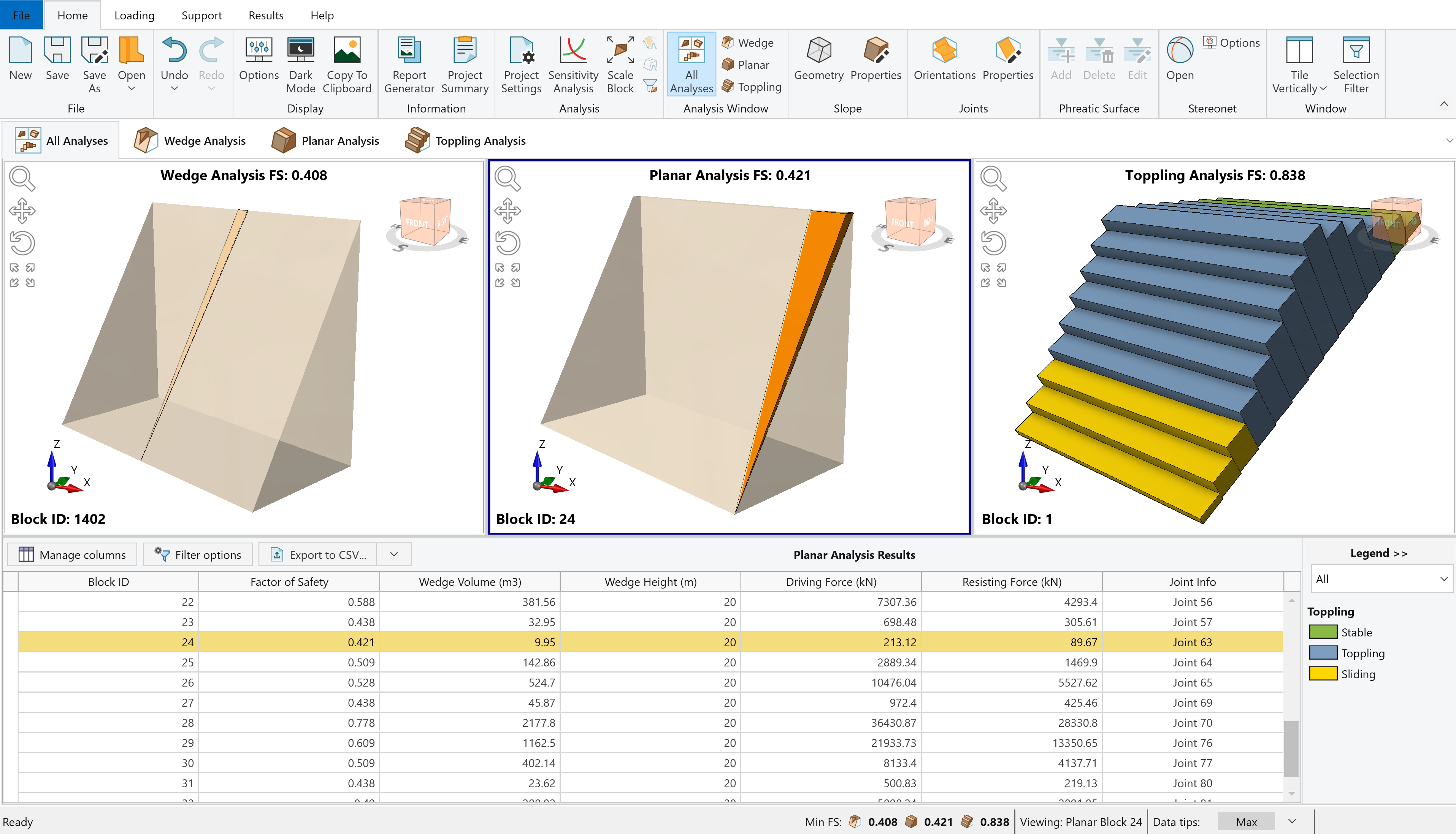Expand the Open file dropdown arrow

pyautogui.click(x=131, y=88)
